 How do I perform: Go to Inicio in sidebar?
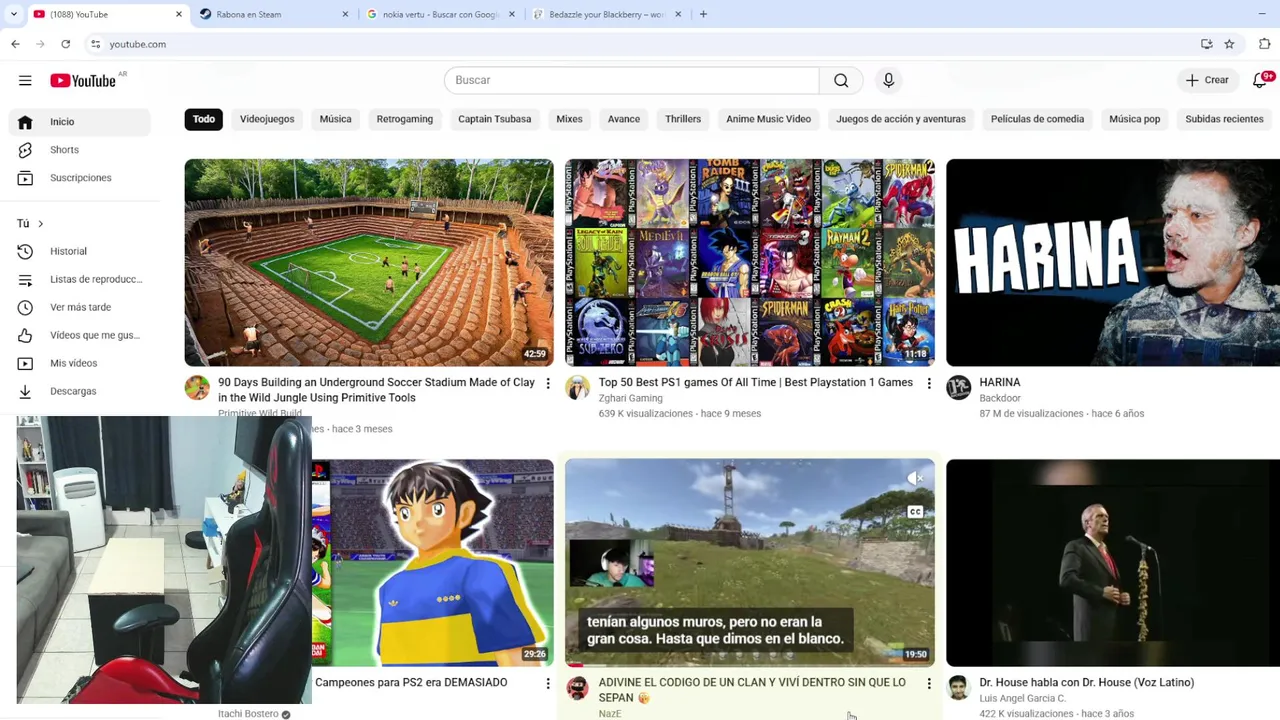[80, 122]
